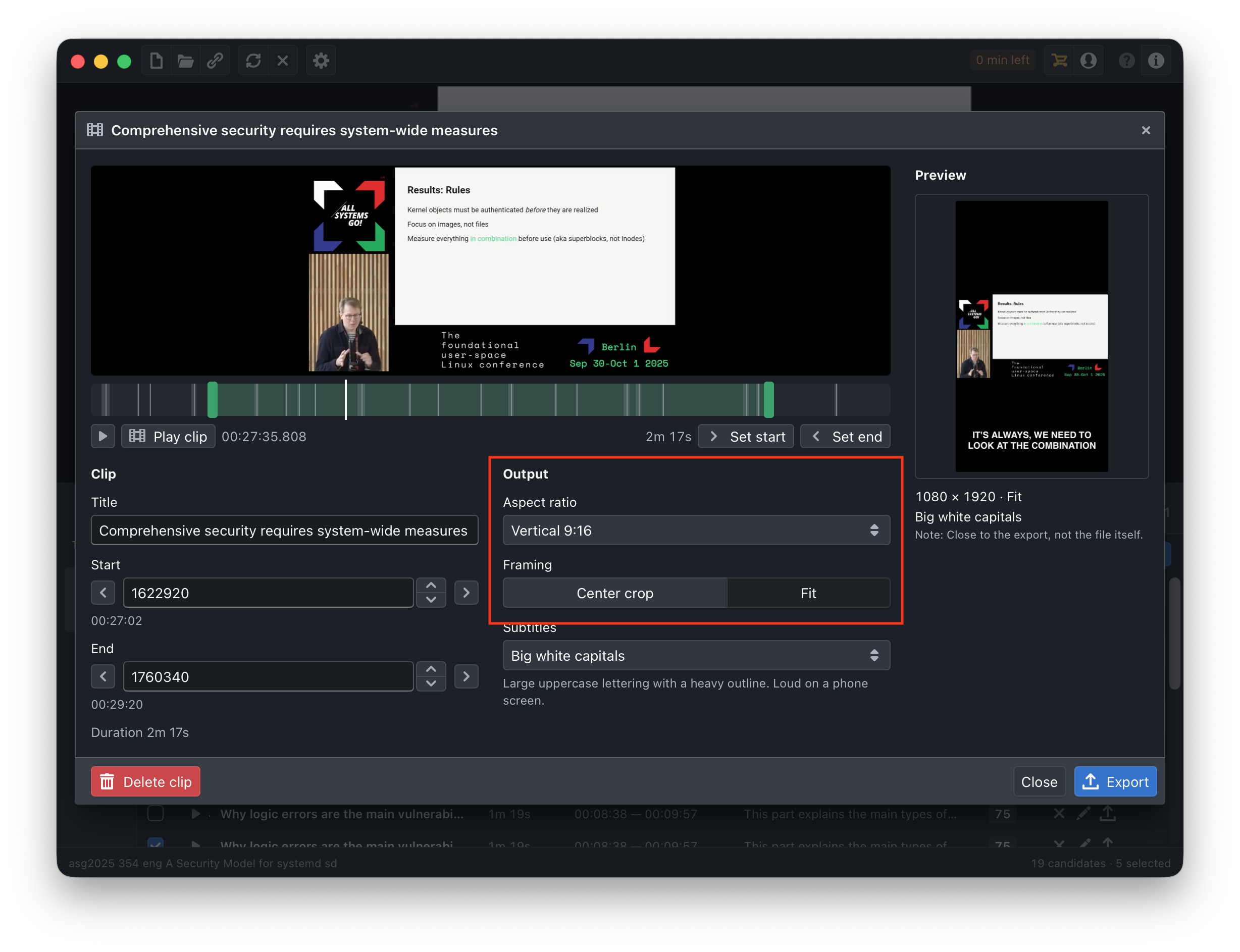This screenshot has height=952, width=1240.
Task: Click the Duration 2m 17s text
Action: (140, 732)
